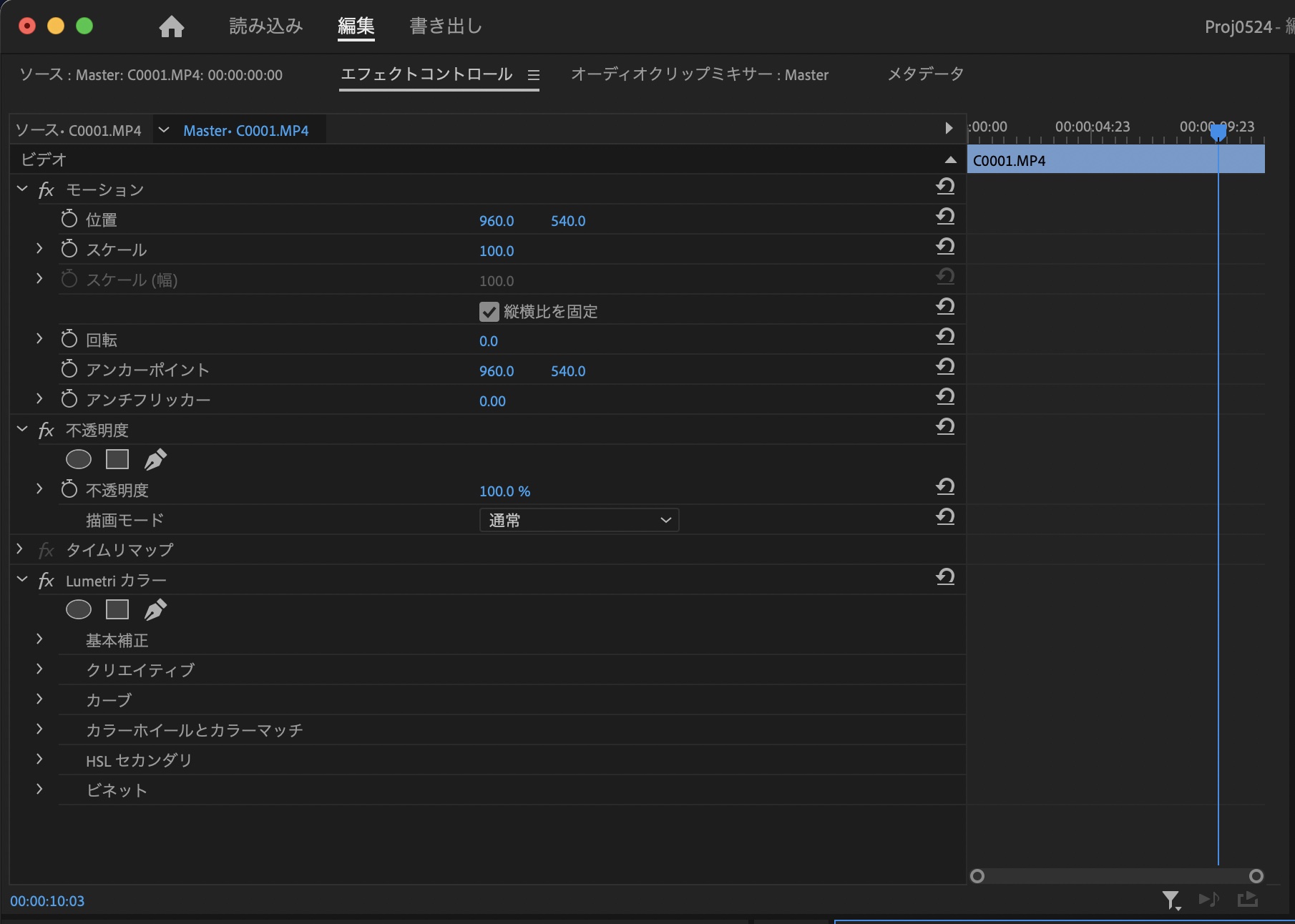Click the 不透明度 value 100.0 %
The image size is (1295, 924).
(x=505, y=491)
